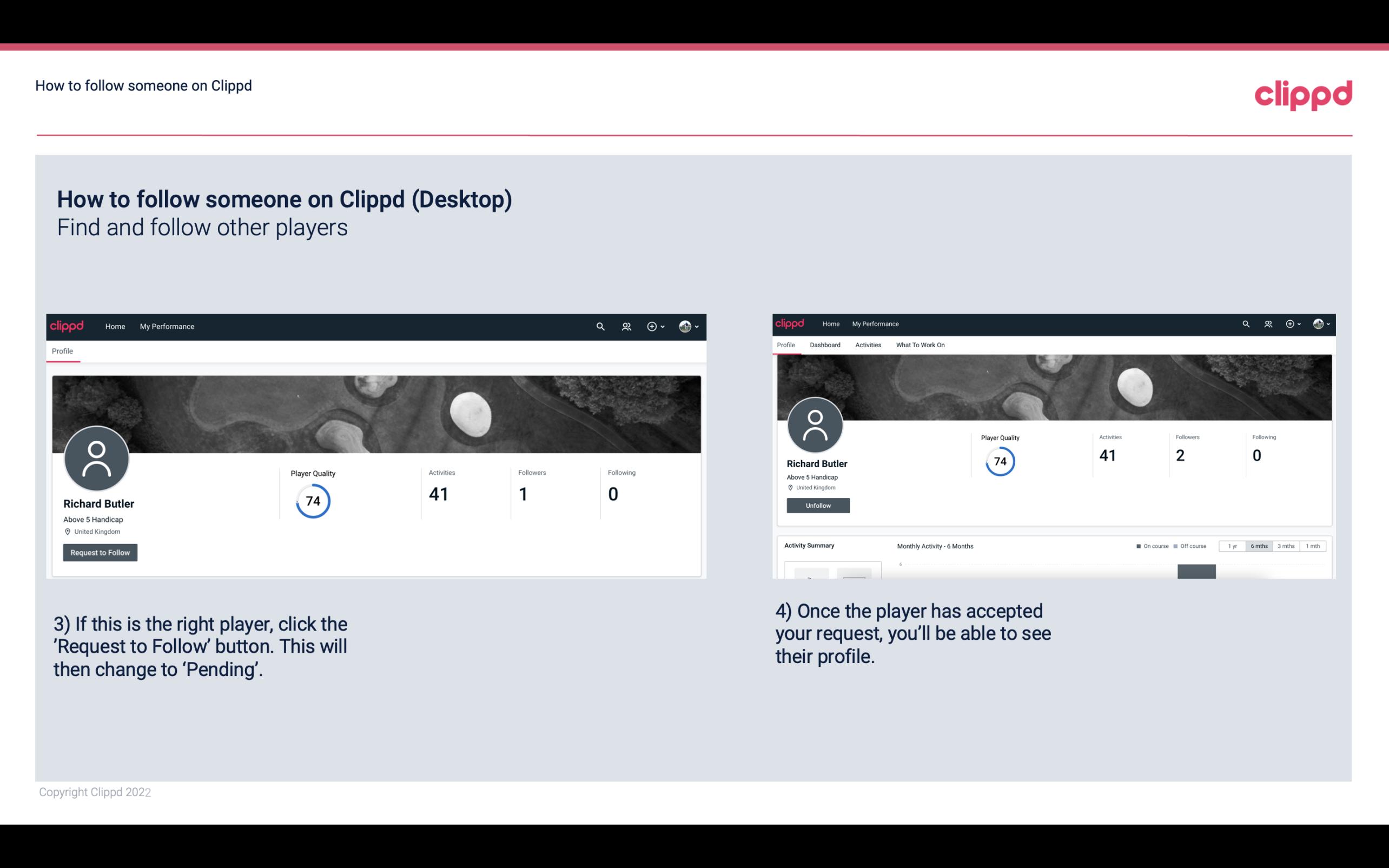Click the 'Home' menu item in navbar
The height and width of the screenshot is (868, 1389).
tap(114, 326)
